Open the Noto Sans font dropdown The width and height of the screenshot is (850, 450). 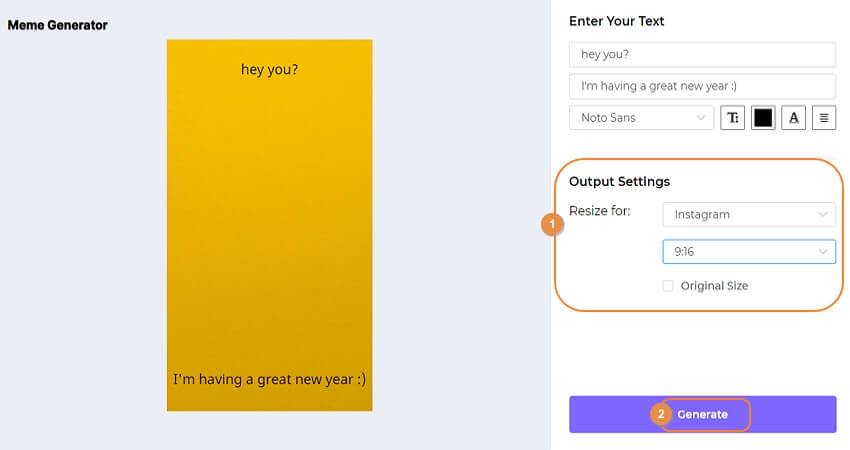click(641, 118)
